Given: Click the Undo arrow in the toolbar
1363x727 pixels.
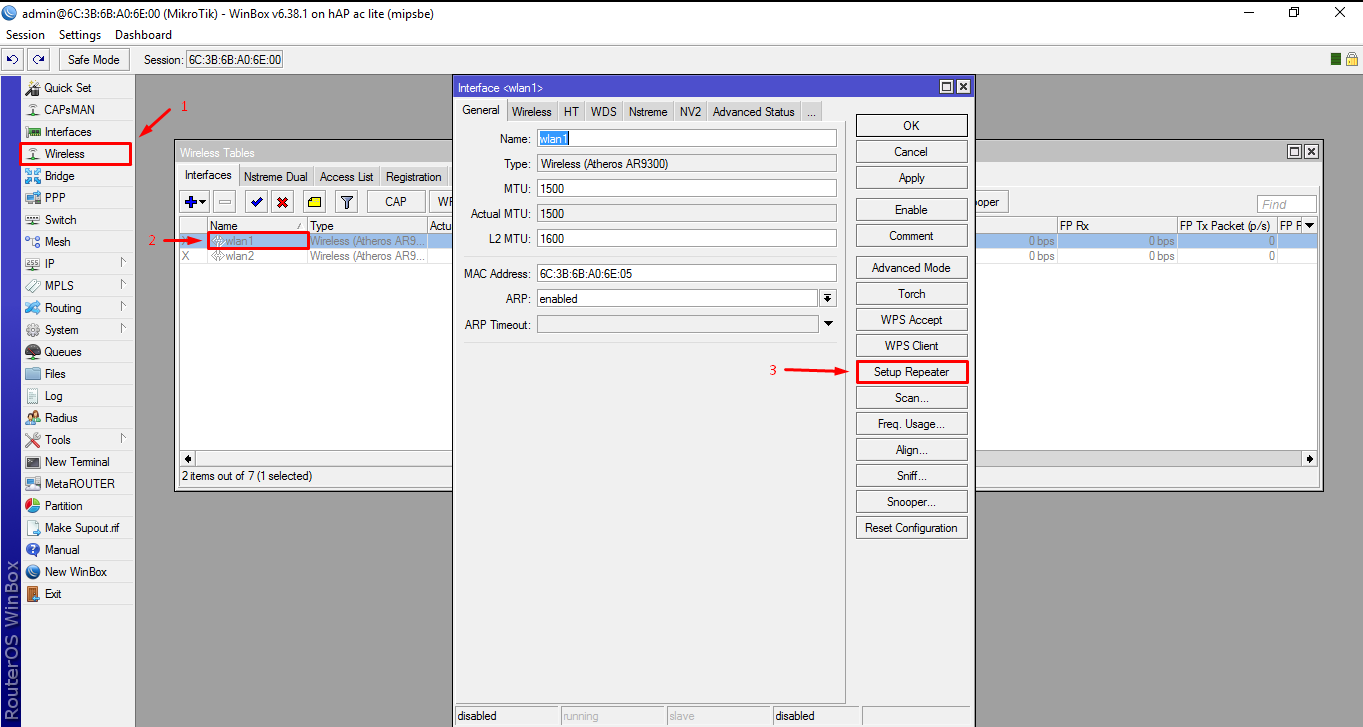Looking at the screenshot, I should coord(13,60).
